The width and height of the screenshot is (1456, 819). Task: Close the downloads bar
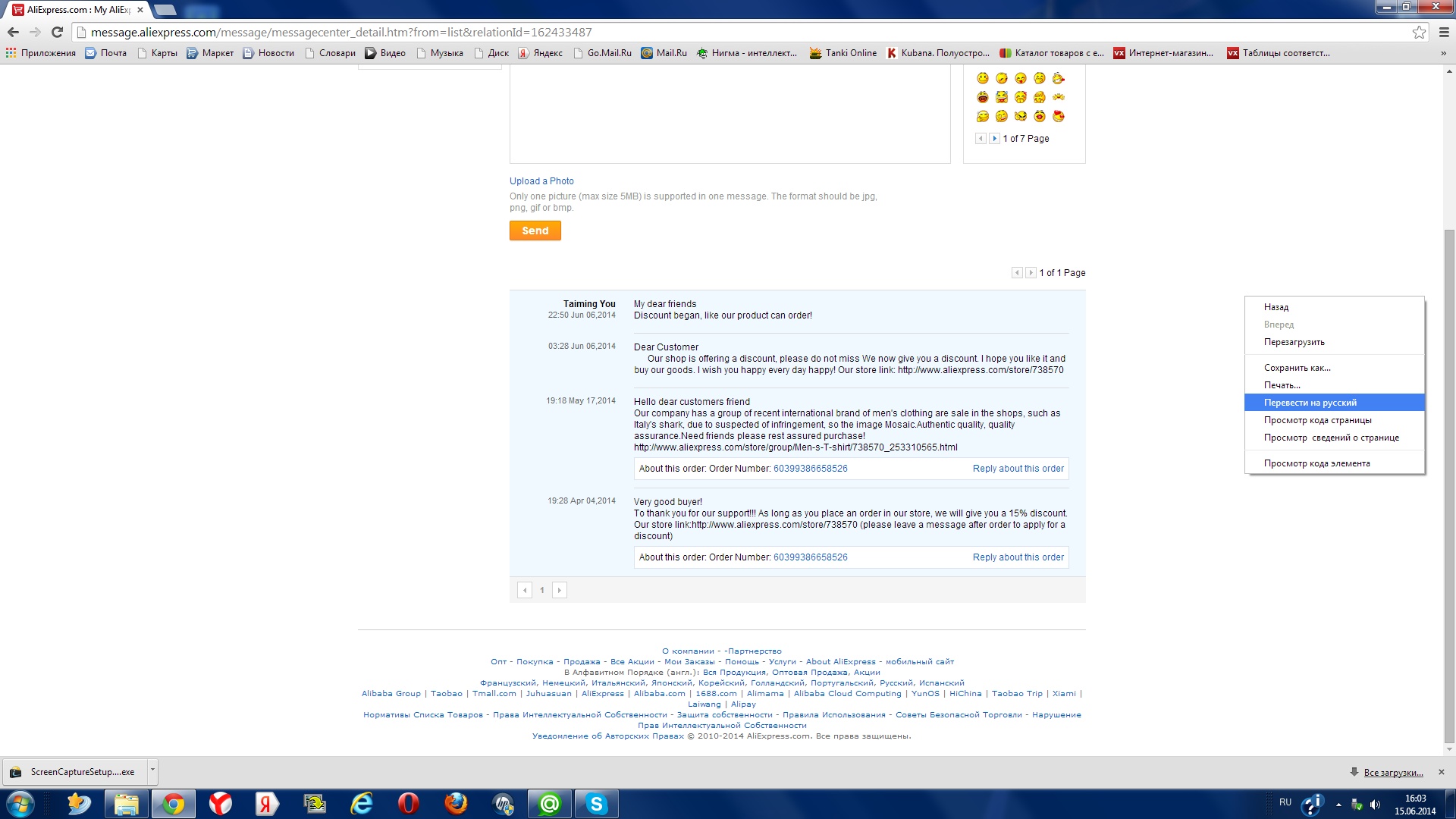pyautogui.click(x=1442, y=772)
